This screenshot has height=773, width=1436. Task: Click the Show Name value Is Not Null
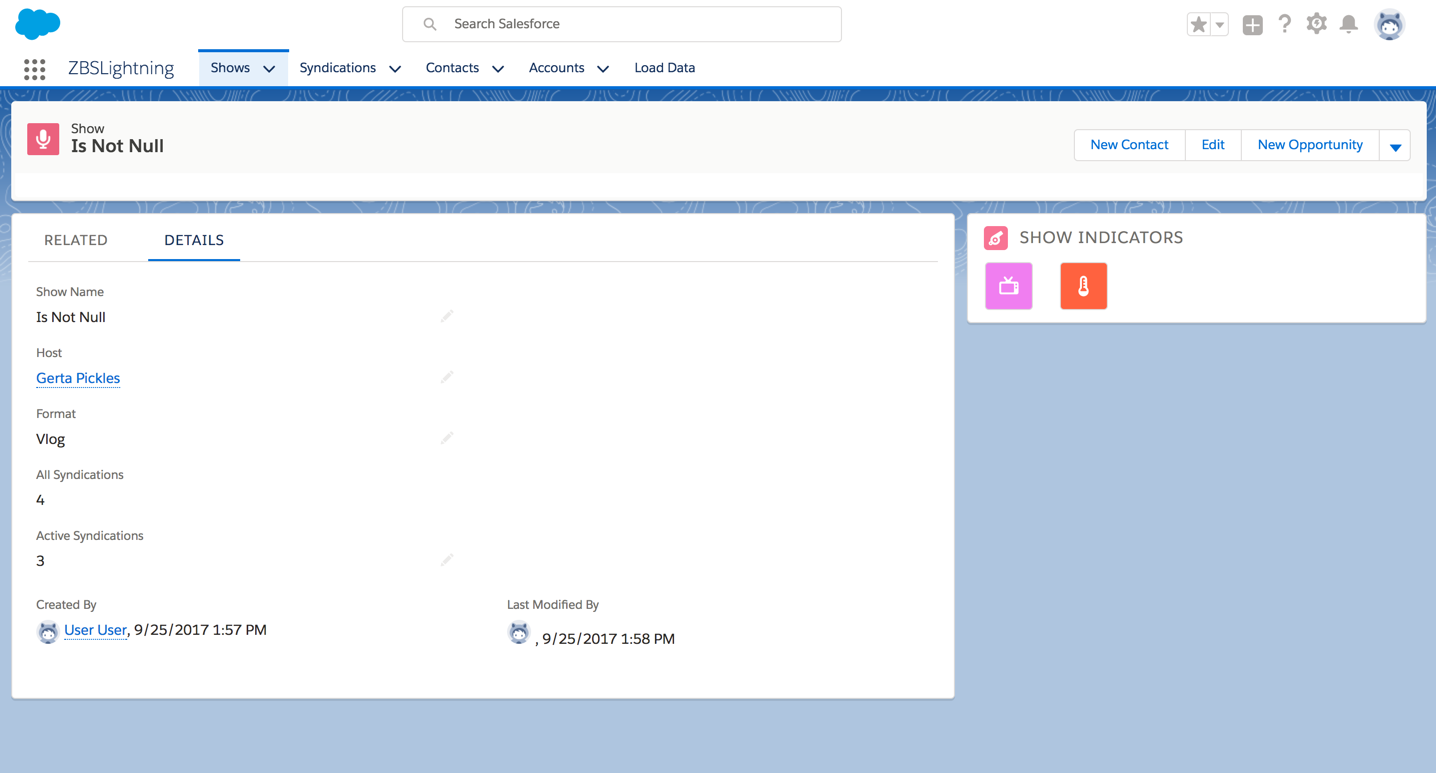pyautogui.click(x=71, y=317)
